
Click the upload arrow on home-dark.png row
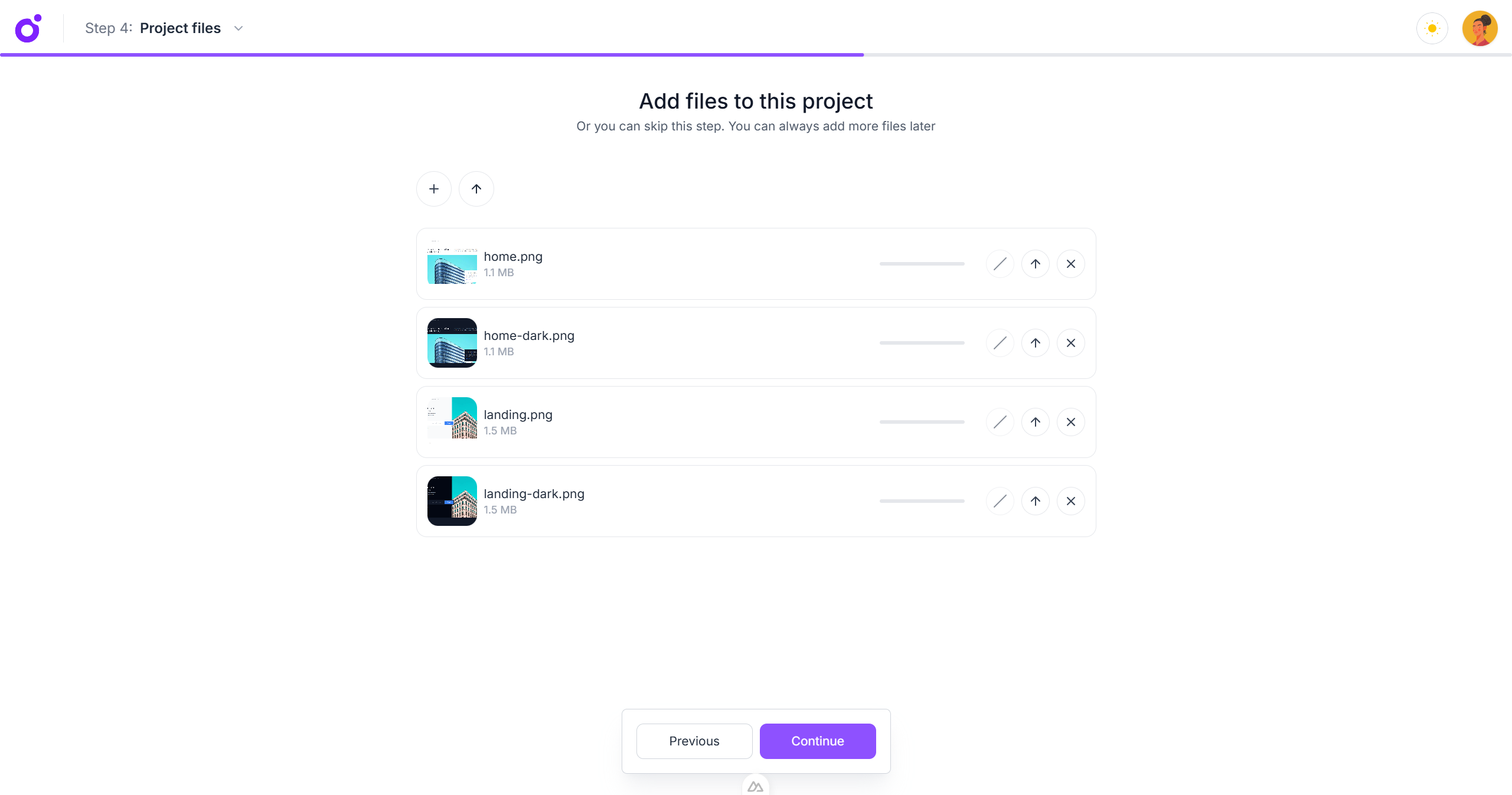1035,342
